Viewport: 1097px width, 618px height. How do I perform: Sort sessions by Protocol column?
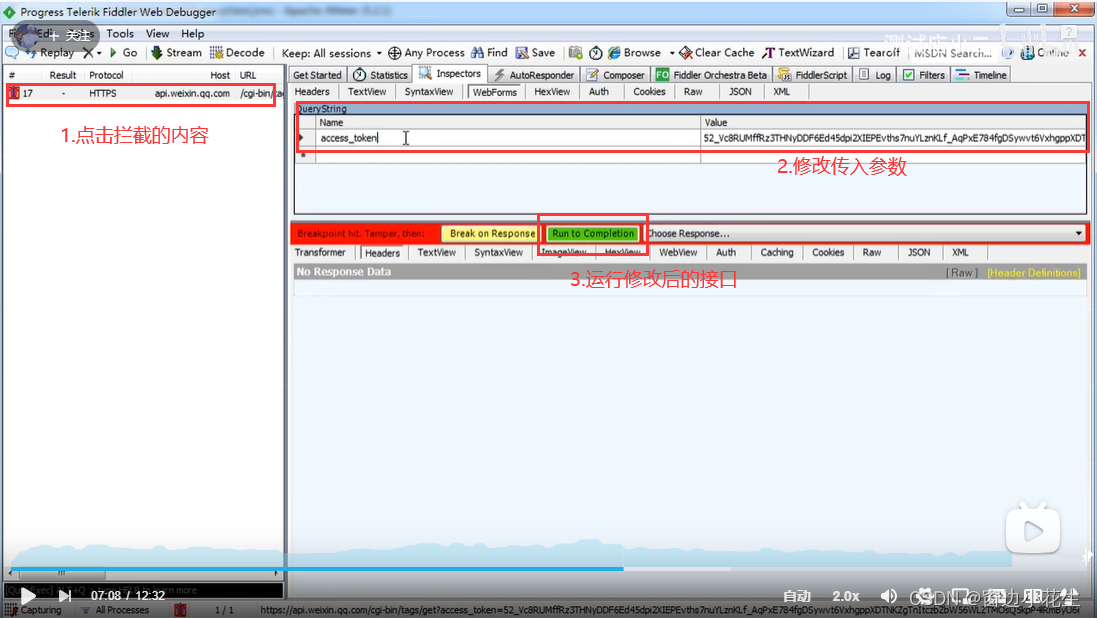pos(106,75)
